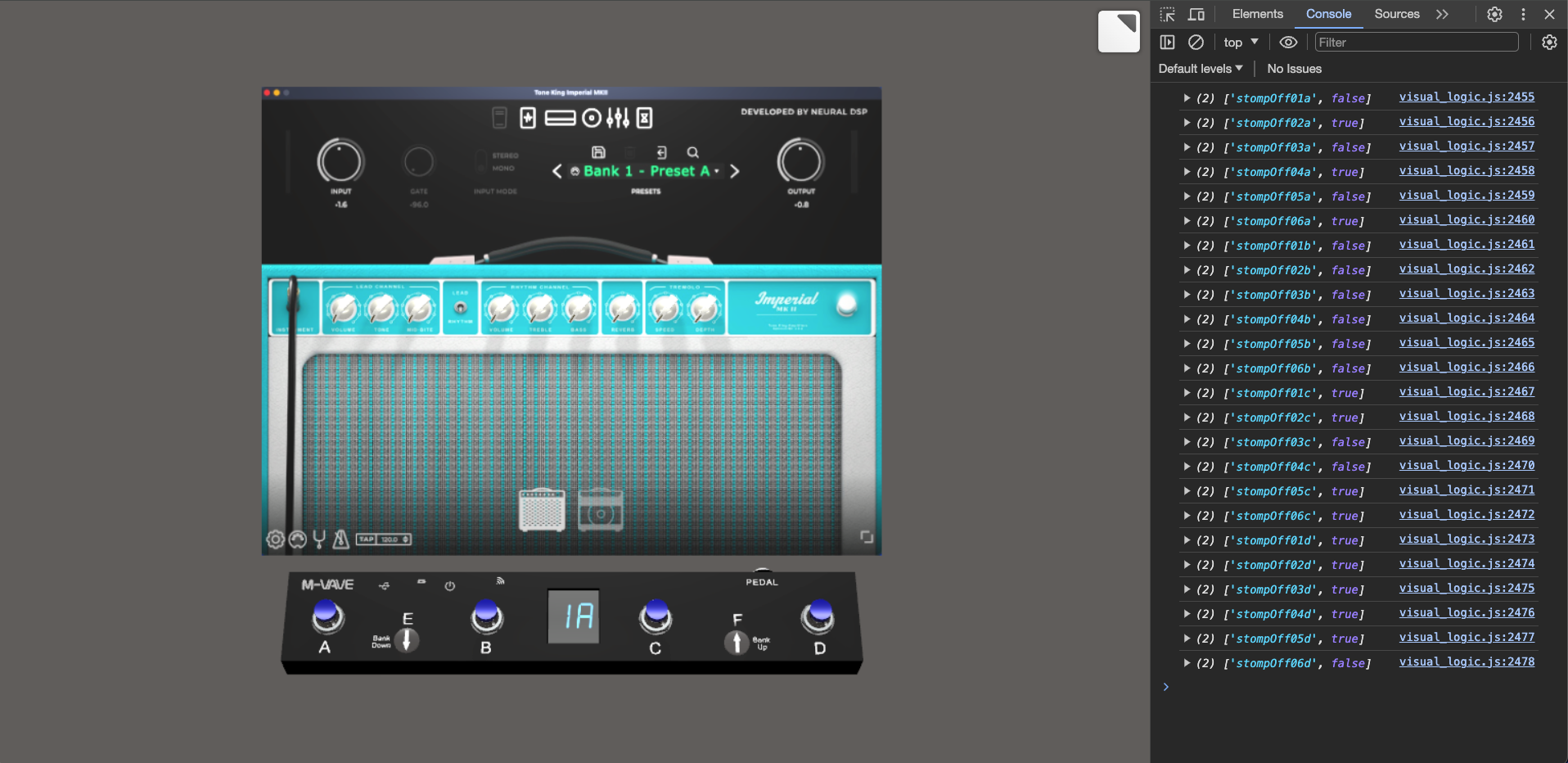Expand the stompOff03a log entry
Image resolution: width=1568 pixels, height=763 pixels.
1186,147
